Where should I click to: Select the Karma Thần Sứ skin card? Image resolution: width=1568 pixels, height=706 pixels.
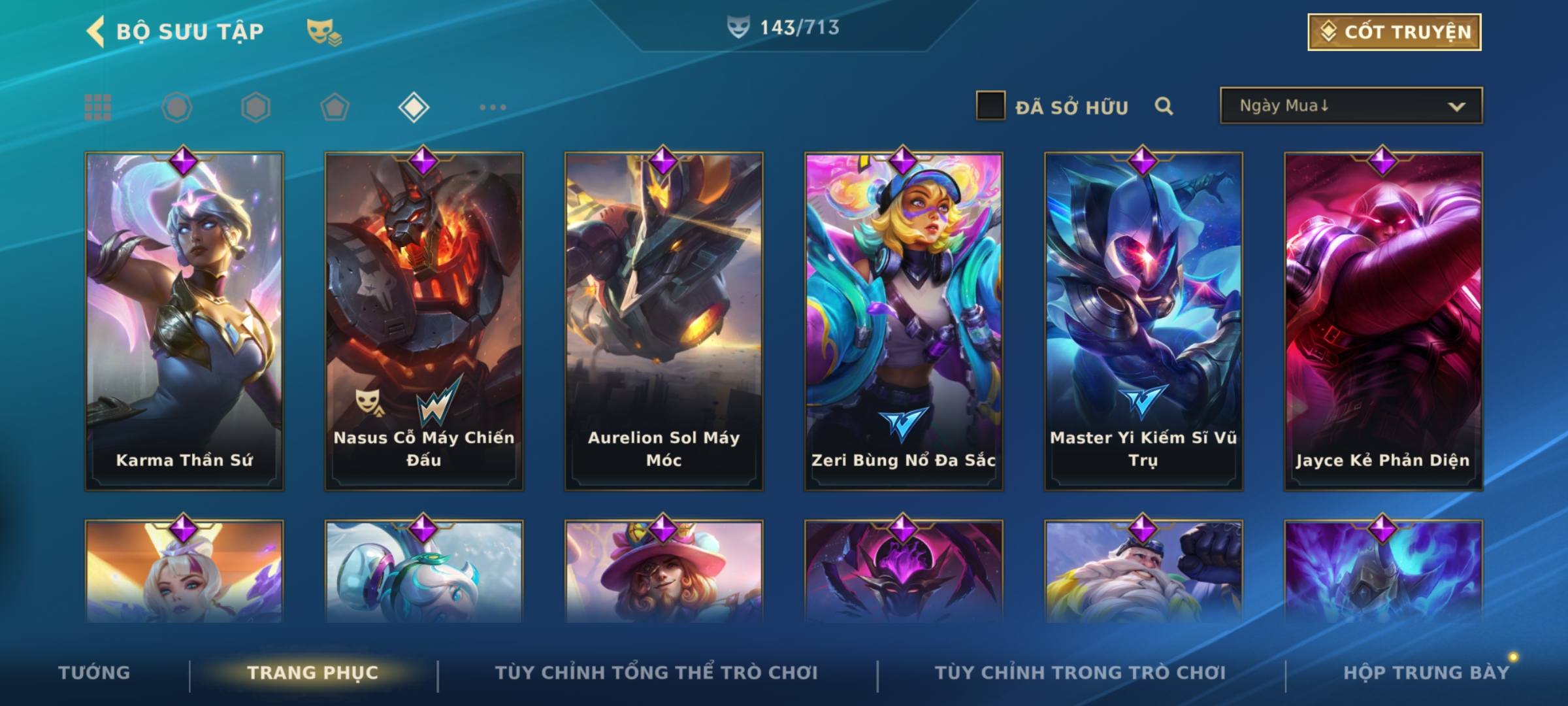point(184,321)
